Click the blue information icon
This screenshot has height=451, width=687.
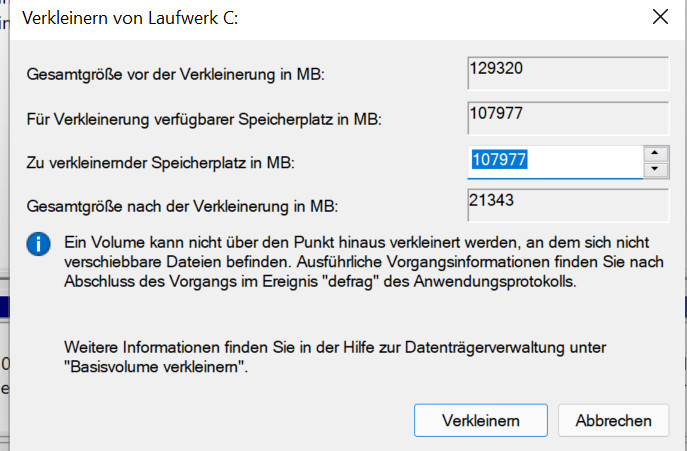click(x=38, y=244)
